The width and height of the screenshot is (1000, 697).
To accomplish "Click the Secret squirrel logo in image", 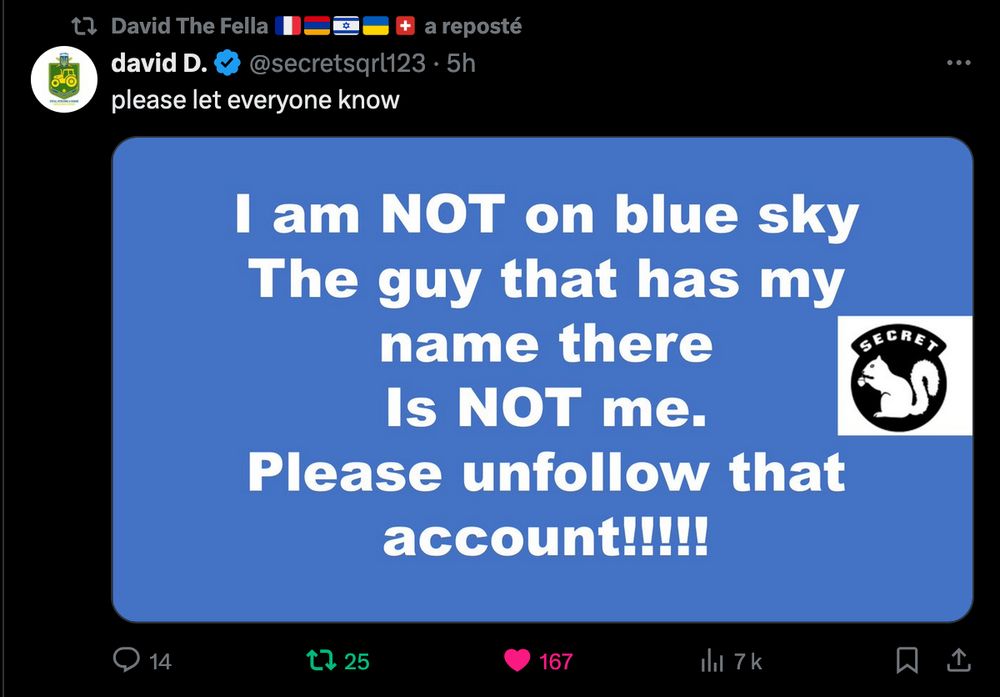I will click(x=904, y=376).
